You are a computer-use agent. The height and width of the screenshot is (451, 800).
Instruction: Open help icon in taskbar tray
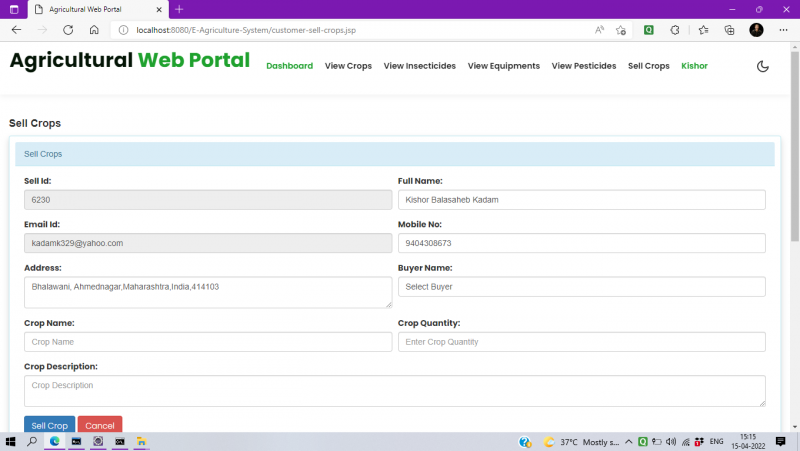tap(525, 442)
